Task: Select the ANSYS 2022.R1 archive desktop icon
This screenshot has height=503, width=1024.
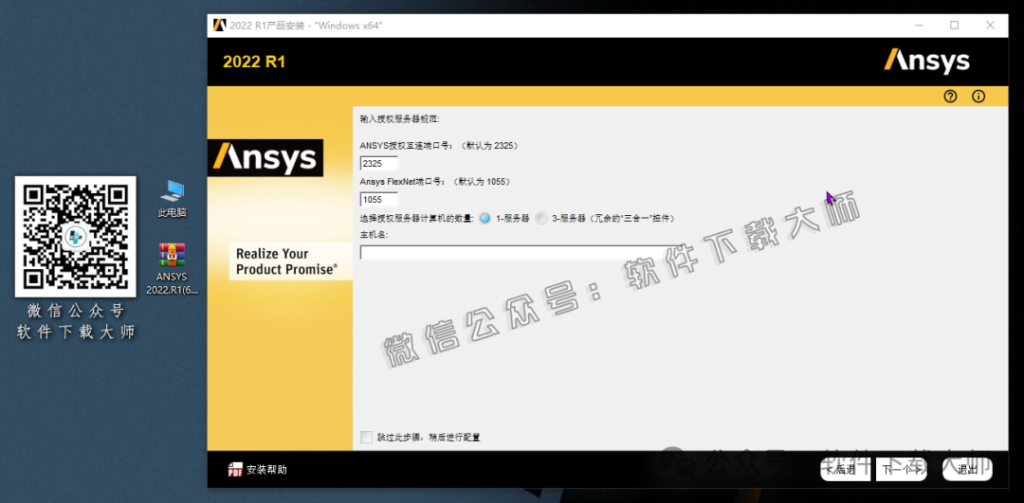Action: [x=172, y=268]
